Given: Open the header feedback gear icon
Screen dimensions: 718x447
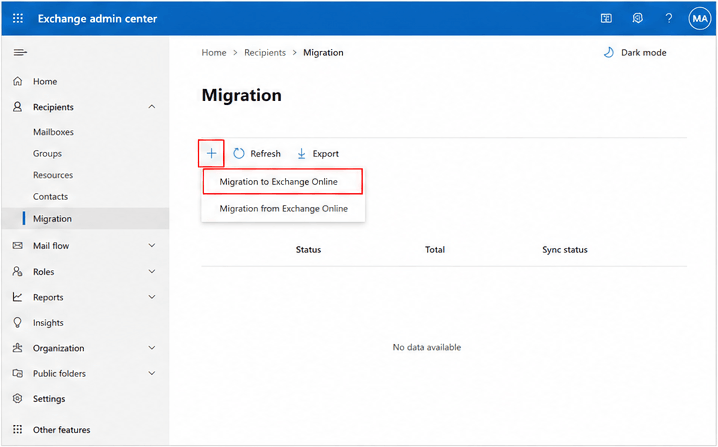Looking at the screenshot, I should point(637,18).
